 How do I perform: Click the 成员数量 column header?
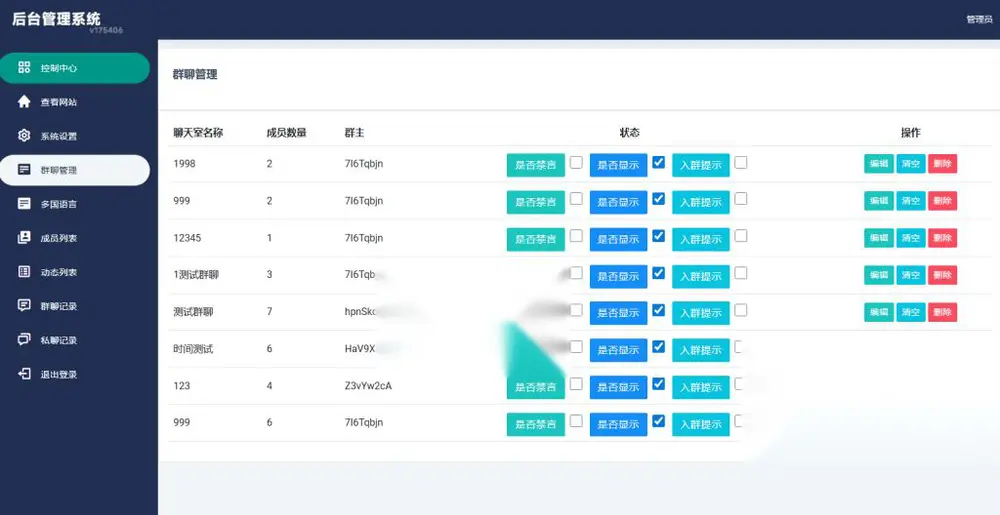point(286,133)
